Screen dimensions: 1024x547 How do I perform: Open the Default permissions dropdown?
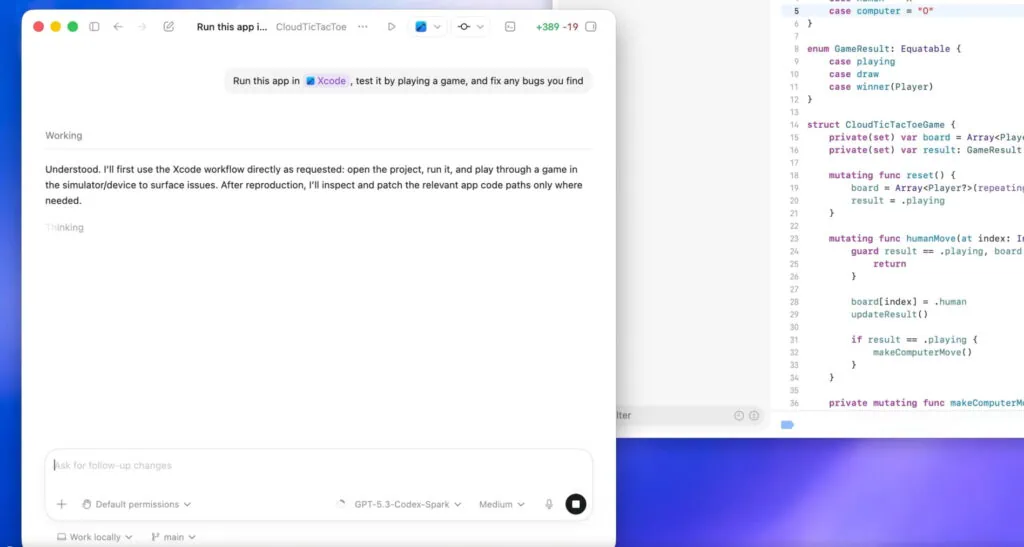click(136, 504)
